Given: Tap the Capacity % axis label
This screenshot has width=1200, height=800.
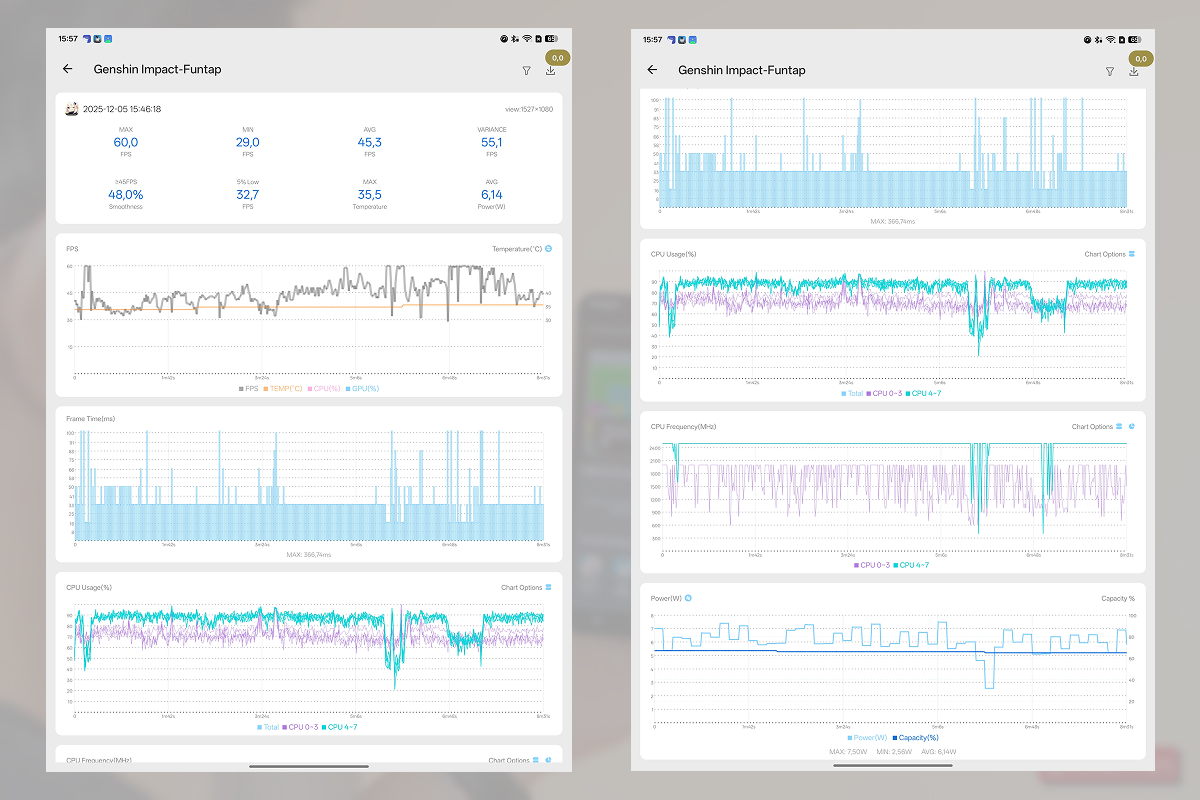Looking at the screenshot, I should [x=1118, y=598].
